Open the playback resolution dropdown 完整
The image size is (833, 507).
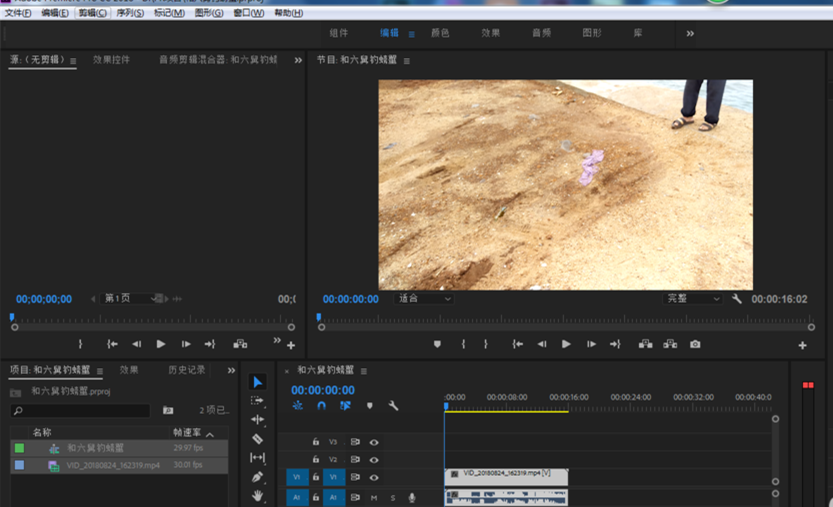694,298
